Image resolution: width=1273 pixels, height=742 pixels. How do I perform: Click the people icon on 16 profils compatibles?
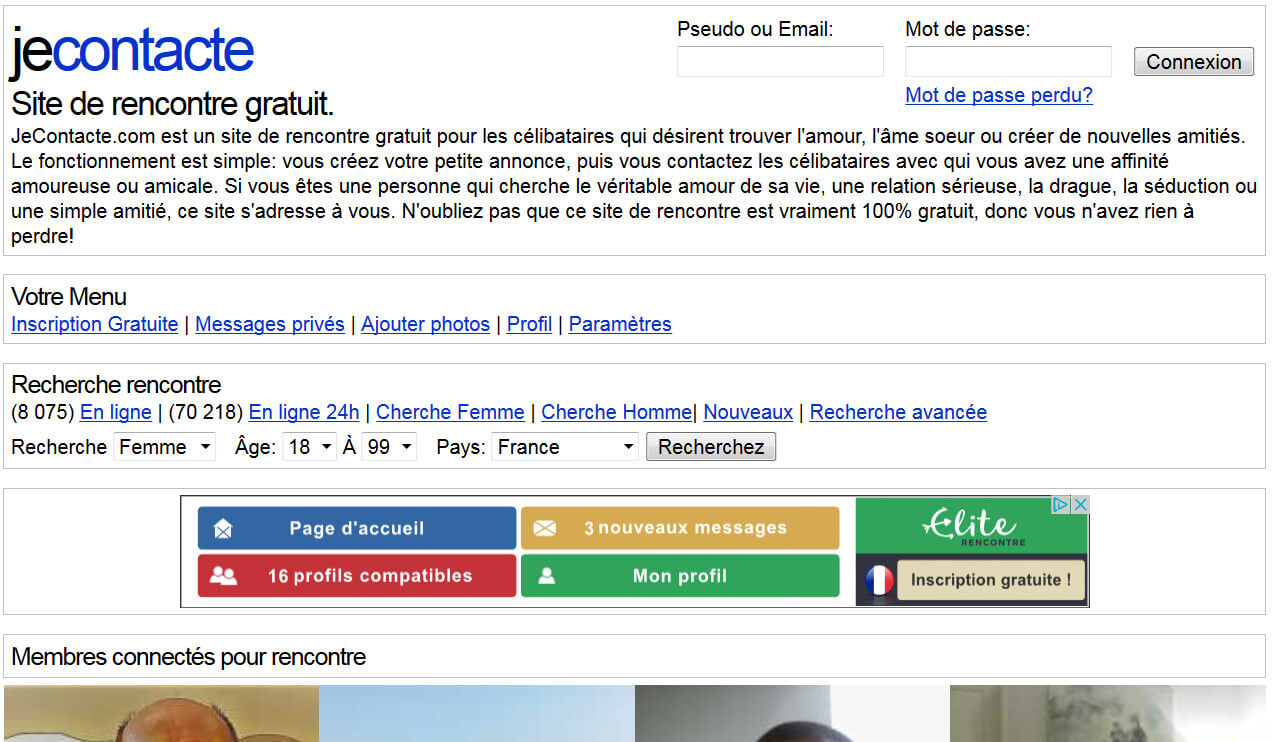(223, 576)
